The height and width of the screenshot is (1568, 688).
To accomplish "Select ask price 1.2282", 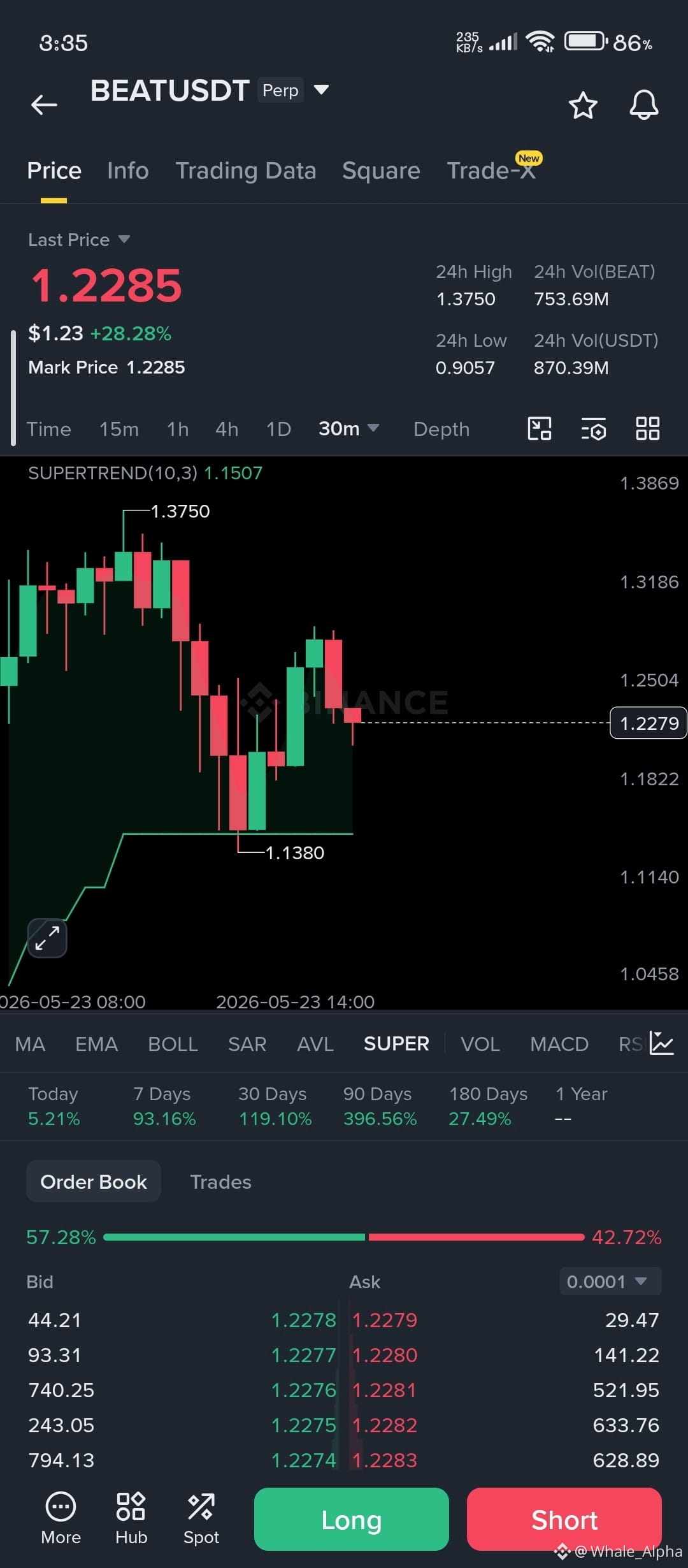I will pos(385,1425).
